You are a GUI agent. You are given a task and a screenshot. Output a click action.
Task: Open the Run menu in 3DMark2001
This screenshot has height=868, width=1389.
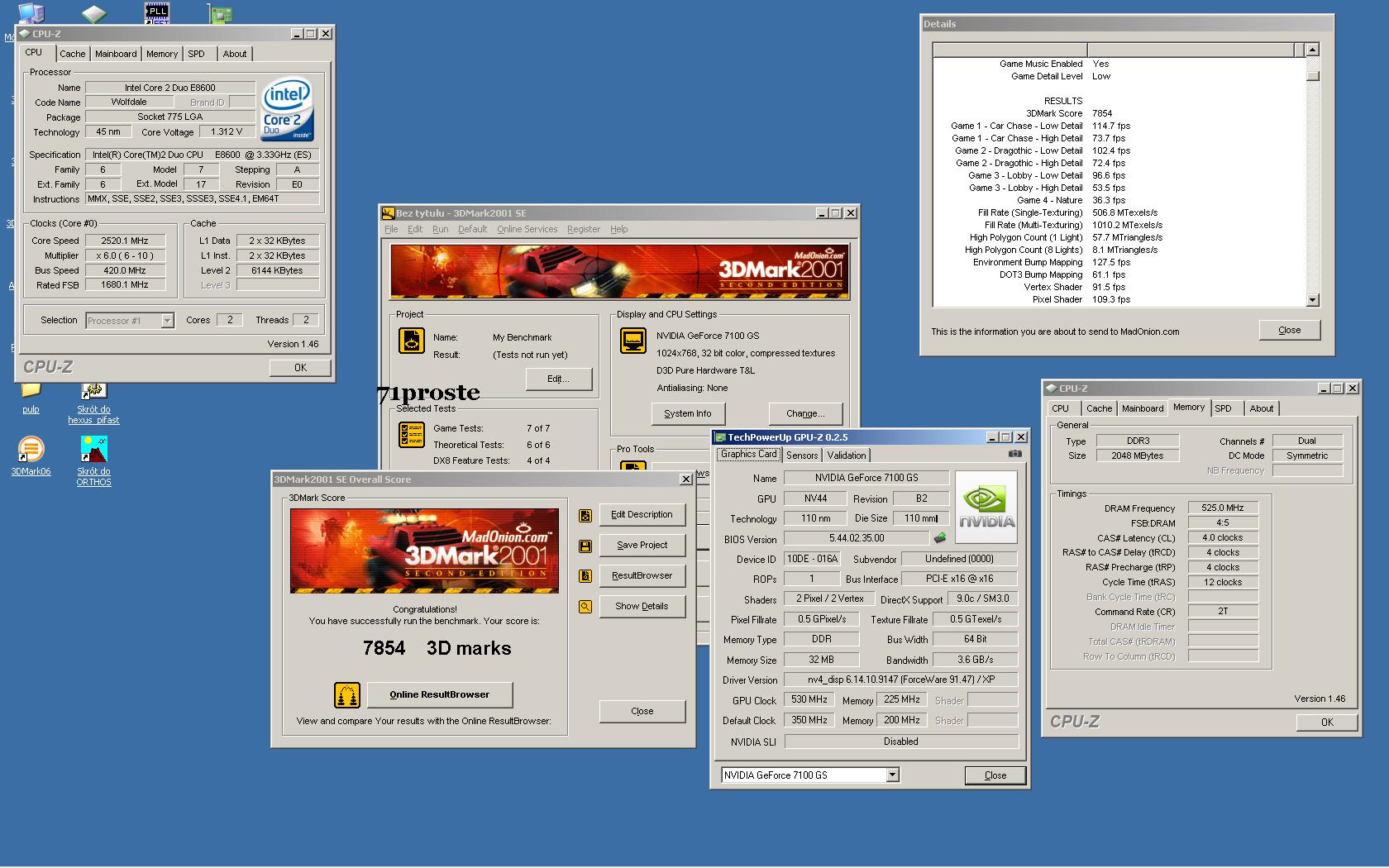click(x=440, y=230)
